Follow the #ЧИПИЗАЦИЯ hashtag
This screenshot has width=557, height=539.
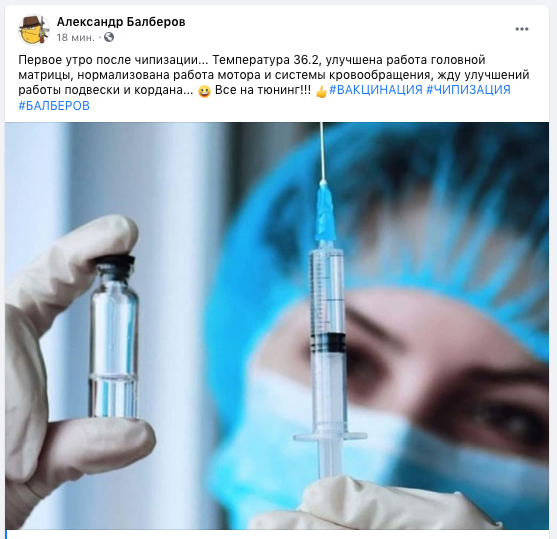(x=468, y=90)
